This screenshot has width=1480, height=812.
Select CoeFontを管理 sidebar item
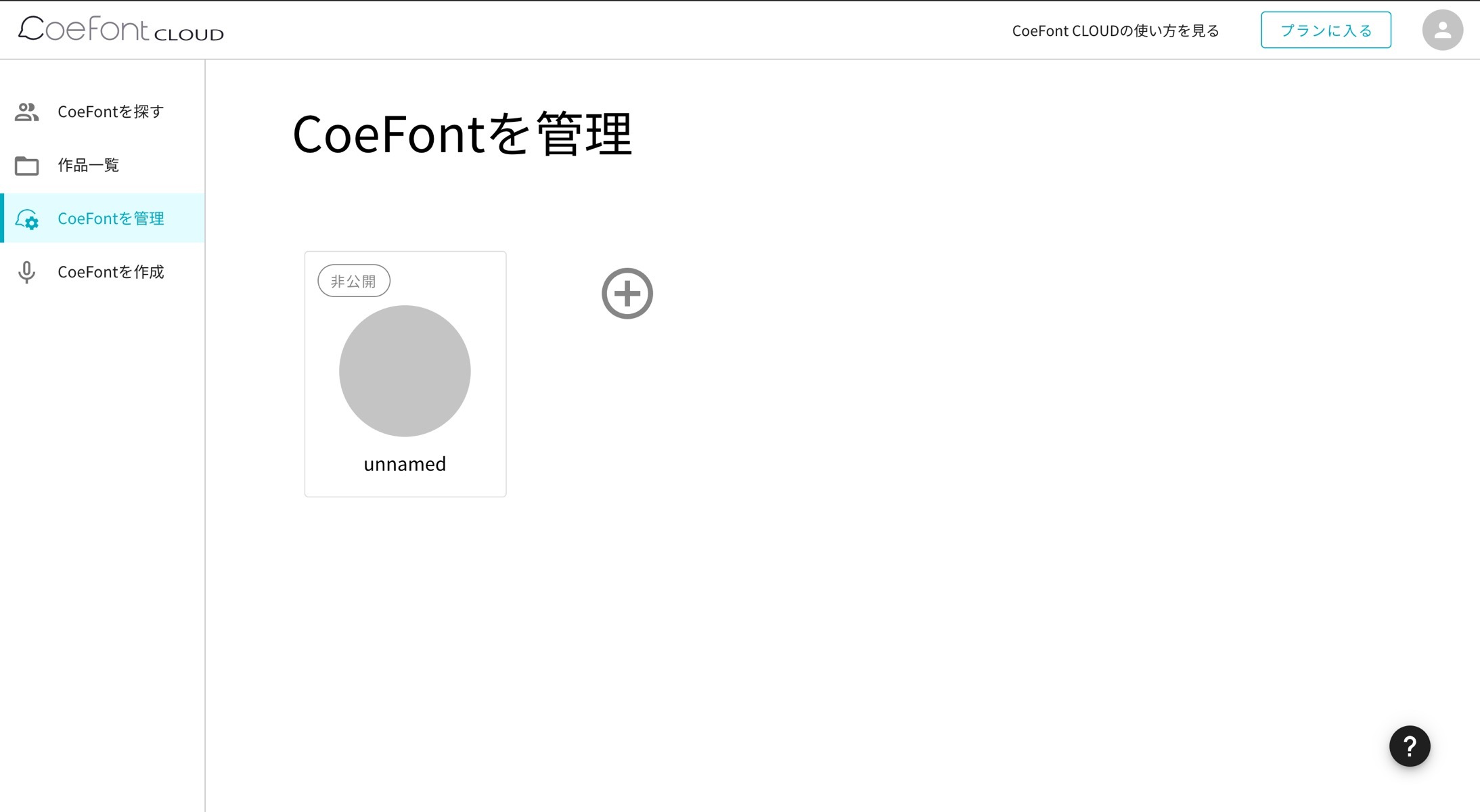click(x=103, y=218)
